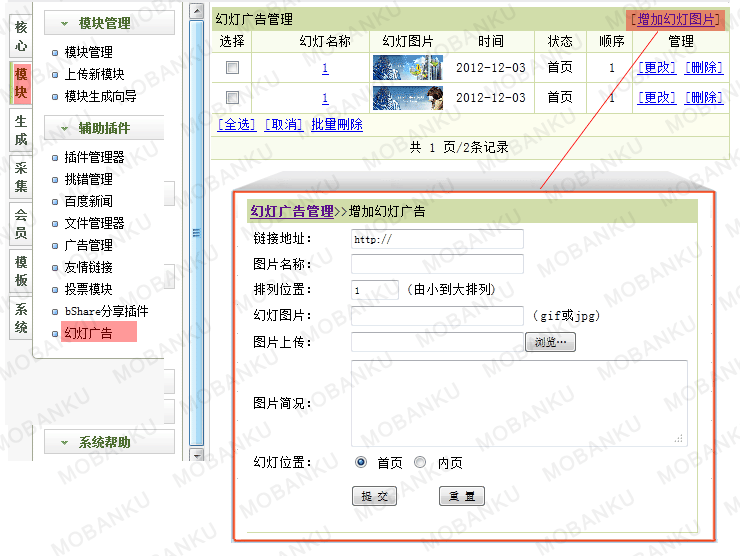The image size is (740, 556).
Task: Expand the 系统帮助 section header
Action: point(109,442)
